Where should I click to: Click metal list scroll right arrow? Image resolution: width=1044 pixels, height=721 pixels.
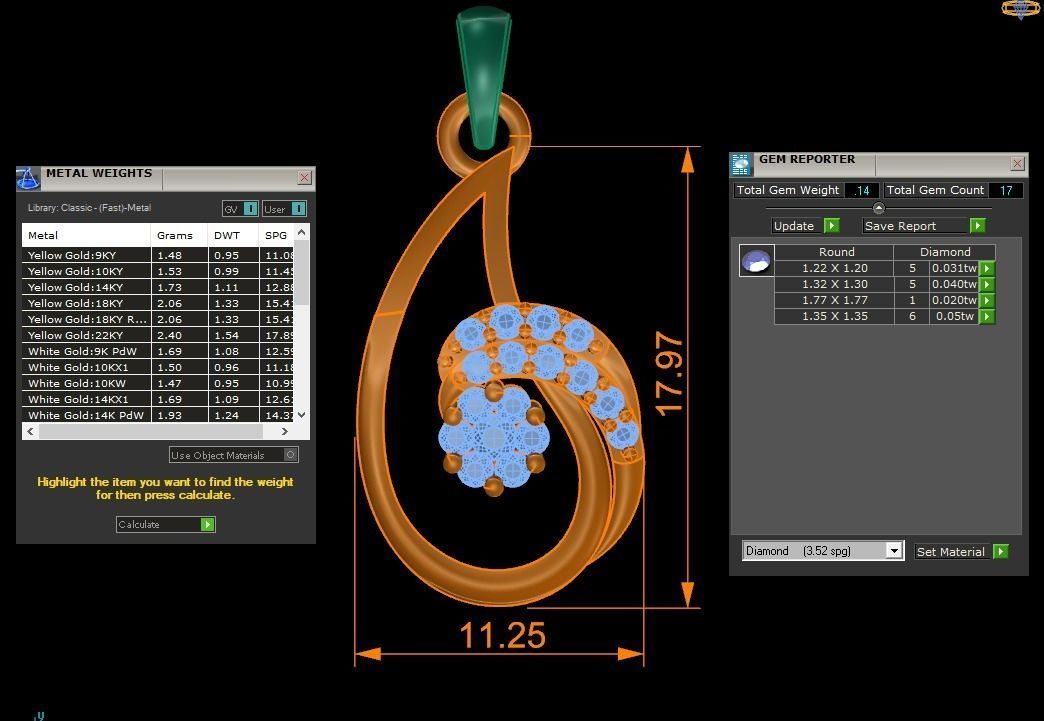(285, 431)
